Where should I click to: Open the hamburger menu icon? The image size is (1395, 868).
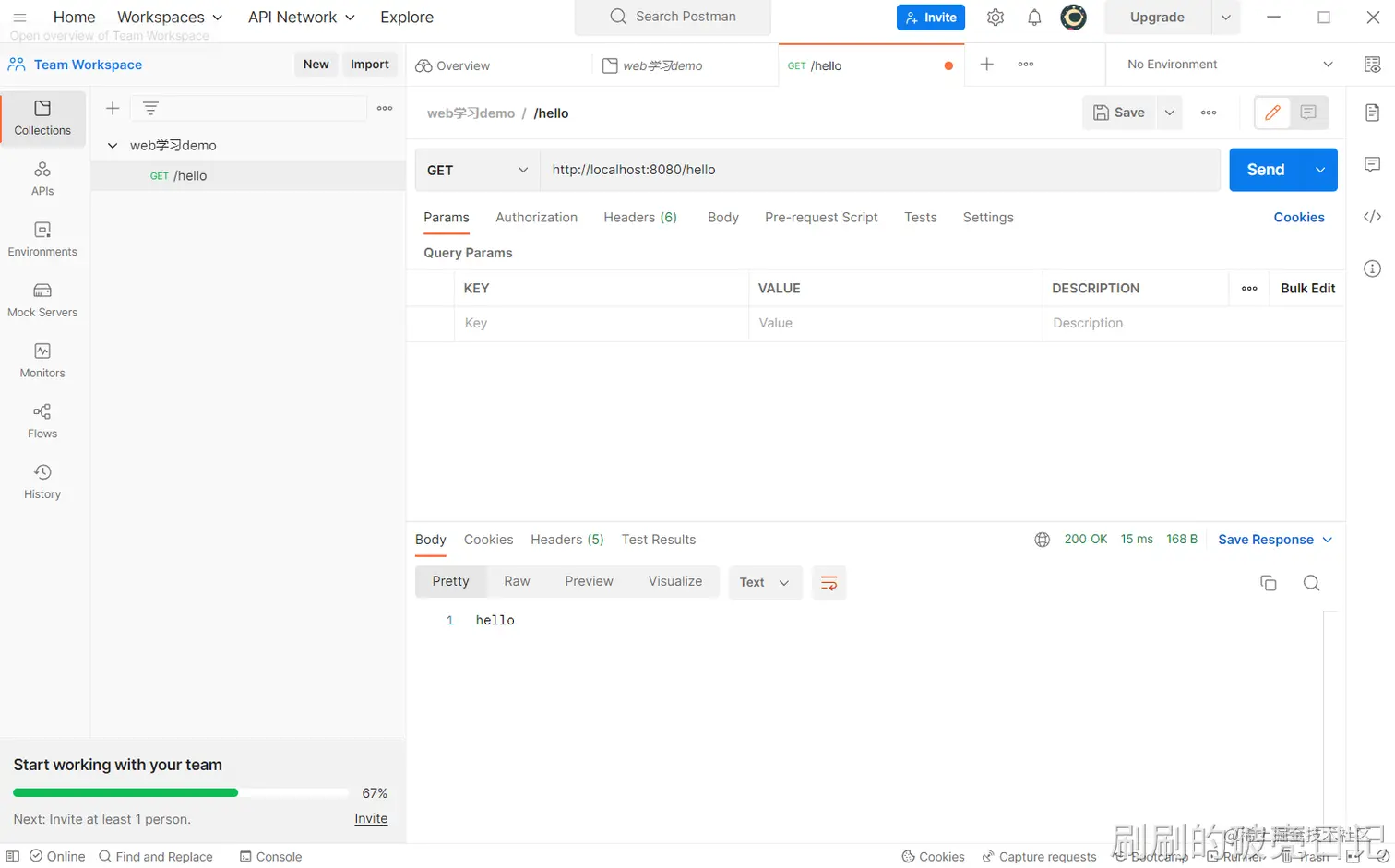[x=19, y=18]
